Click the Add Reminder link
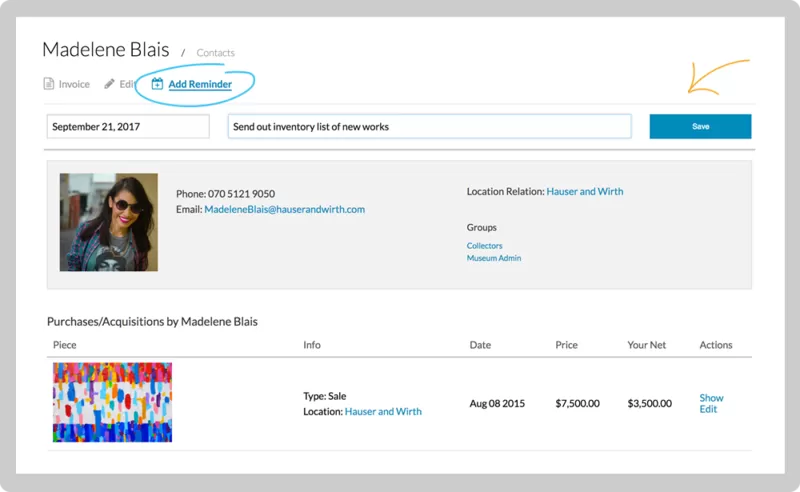The height and width of the screenshot is (492, 800). click(x=200, y=84)
